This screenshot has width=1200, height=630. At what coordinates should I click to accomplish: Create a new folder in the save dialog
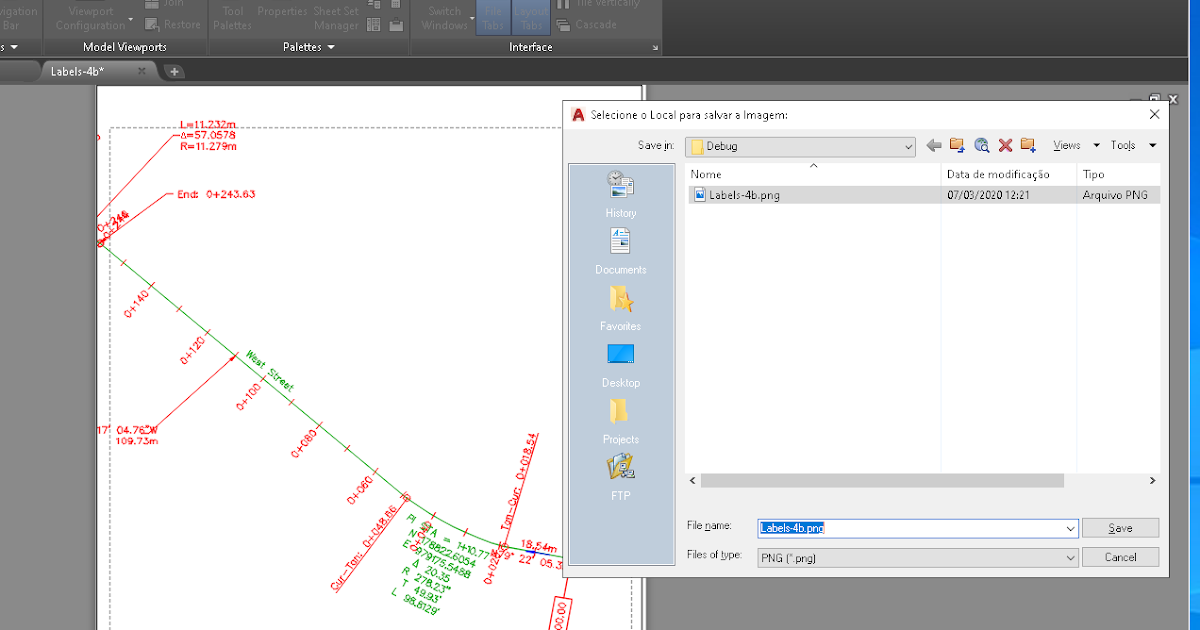1028,145
